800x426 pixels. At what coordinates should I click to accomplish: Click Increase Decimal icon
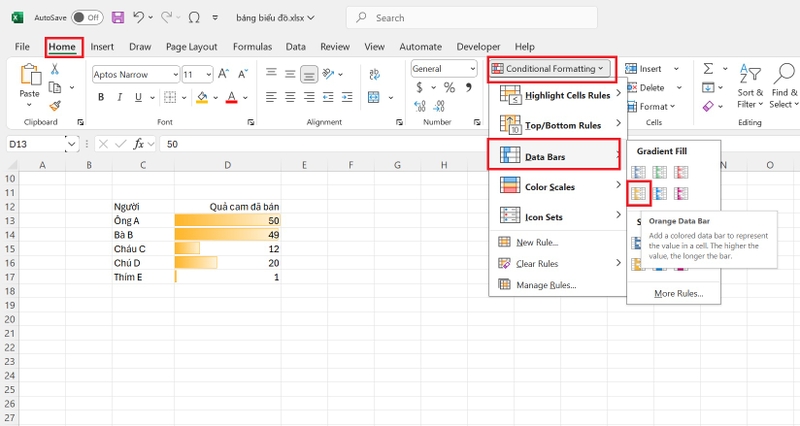click(x=419, y=106)
